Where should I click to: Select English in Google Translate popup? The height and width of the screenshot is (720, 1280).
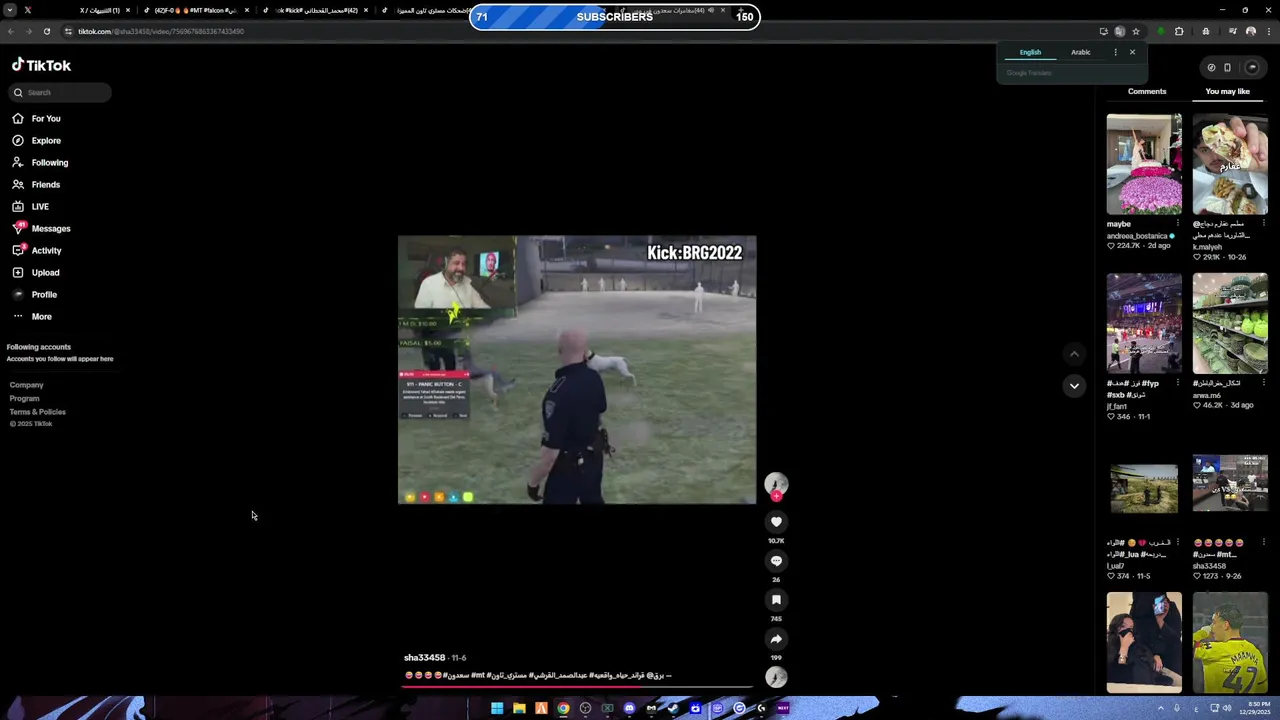pyautogui.click(x=1030, y=52)
